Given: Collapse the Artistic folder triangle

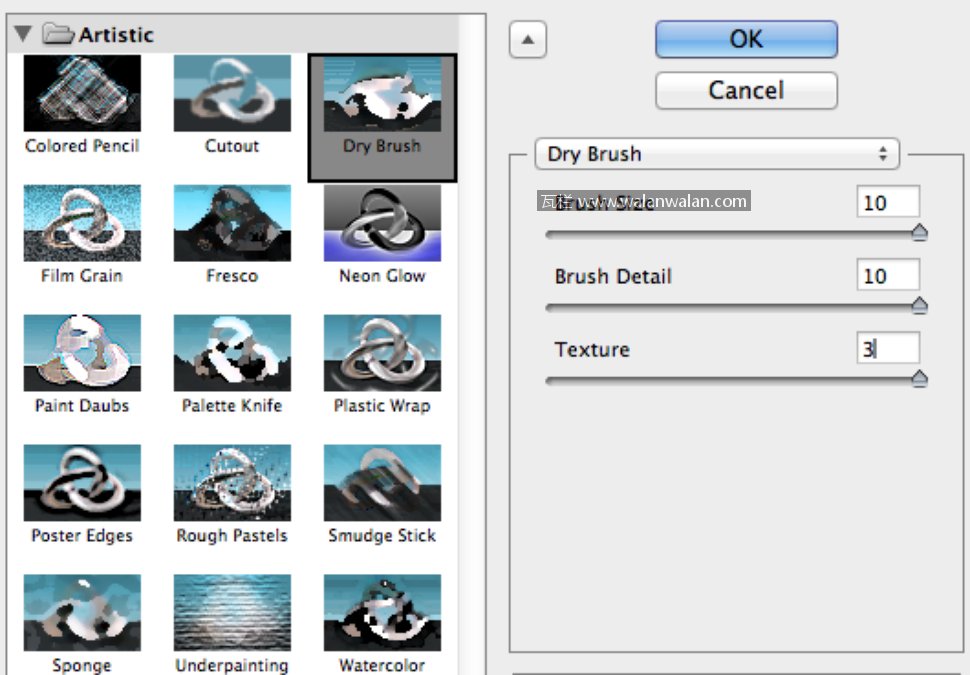Looking at the screenshot, I should point(24,35).
